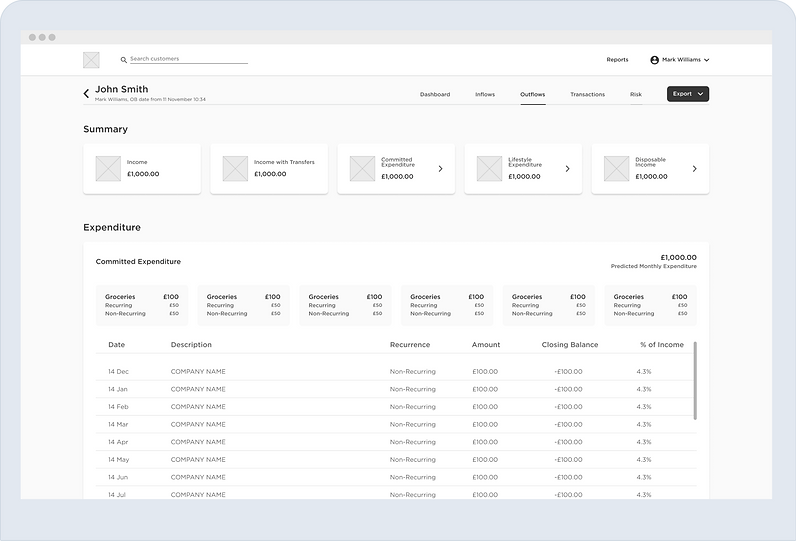Select the Outflows tab
The width and height of the screenshot is (796, 541).
point(533,94)
